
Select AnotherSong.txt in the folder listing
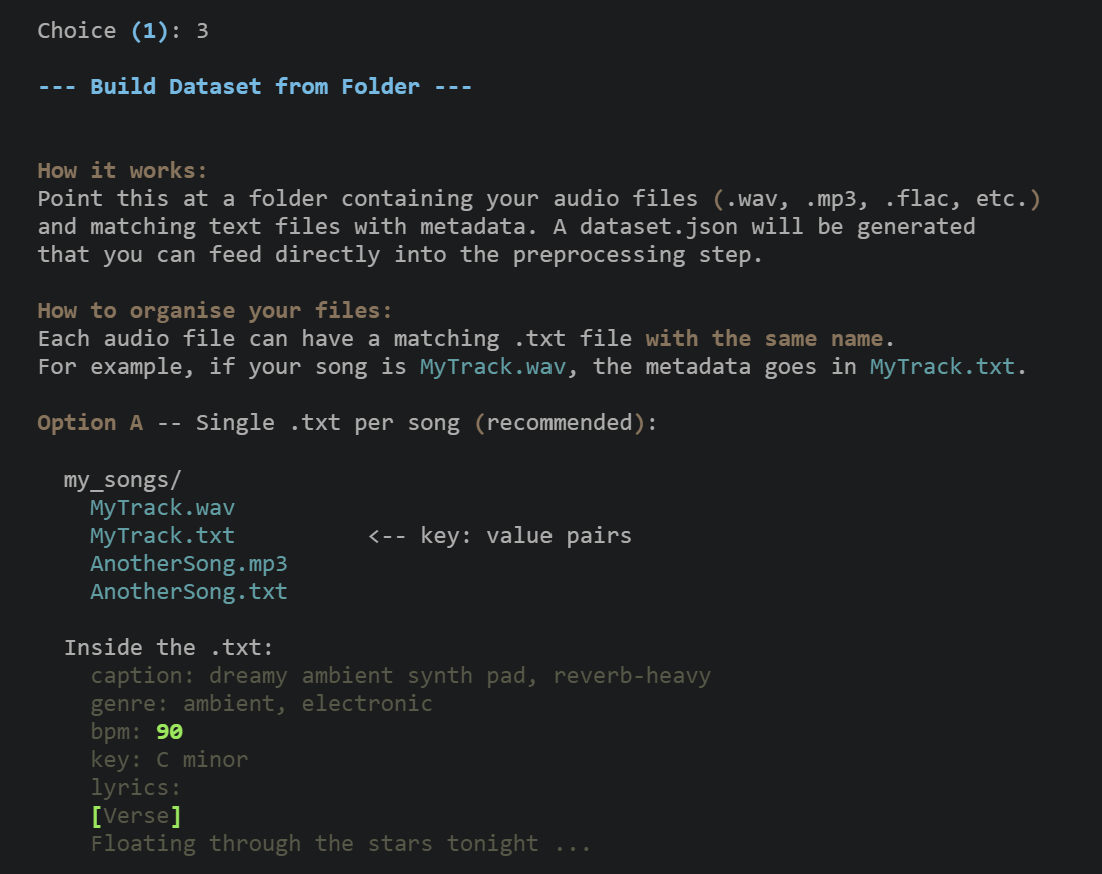(x=188, y=592)
